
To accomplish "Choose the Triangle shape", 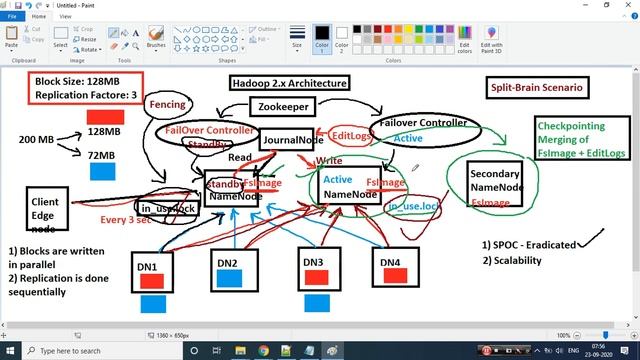I will [x=234, y=30].
